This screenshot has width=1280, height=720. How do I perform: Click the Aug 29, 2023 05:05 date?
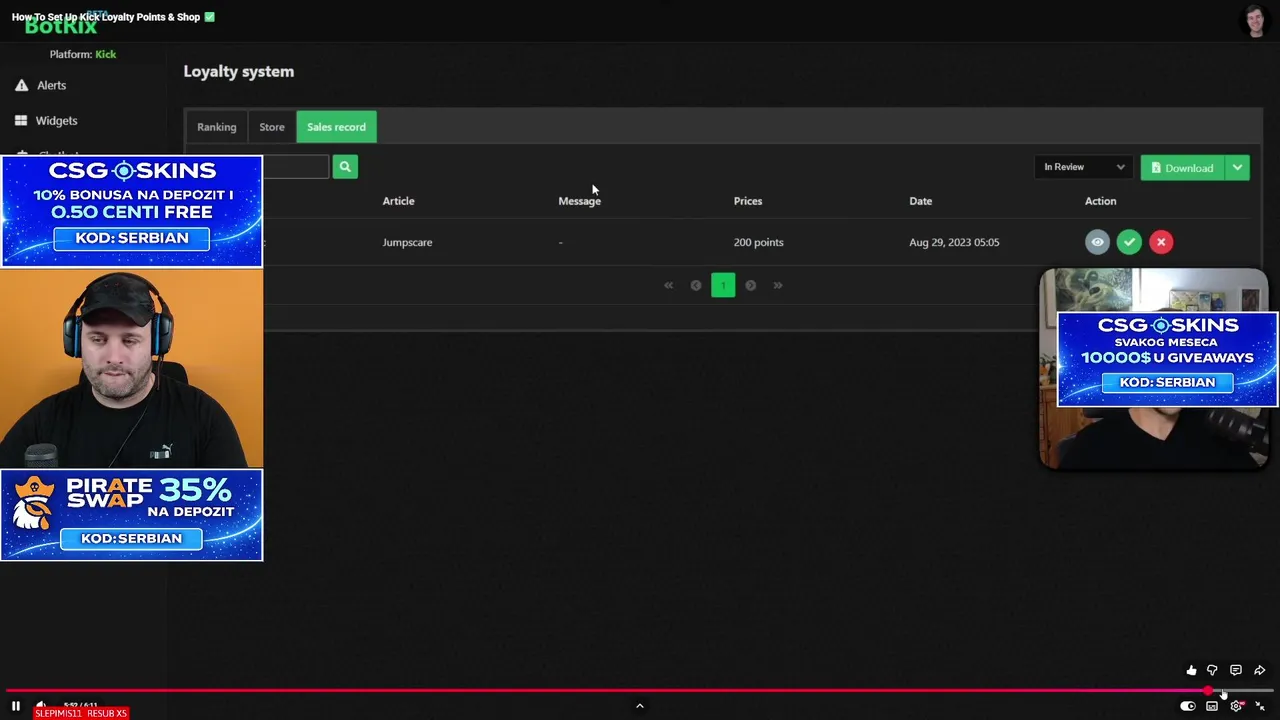(x=954, y=242)
